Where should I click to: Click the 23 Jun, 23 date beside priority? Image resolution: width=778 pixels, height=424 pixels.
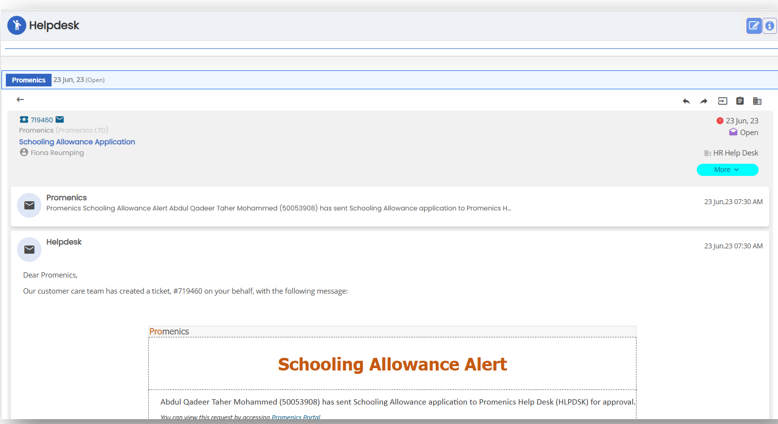742,121
